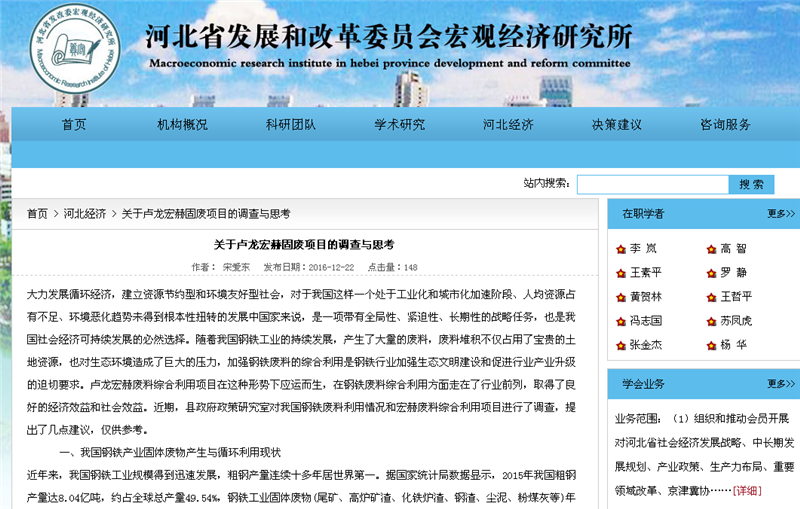Open the [详细] link in 学会业务
The image size is (800, 509).
(747, 491)
